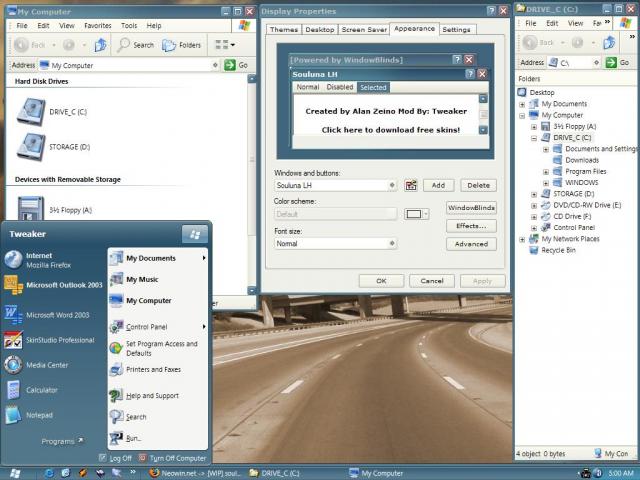Click the 5:00 AM system tray clock
640x480 pixels.
[x=621, y=473]
